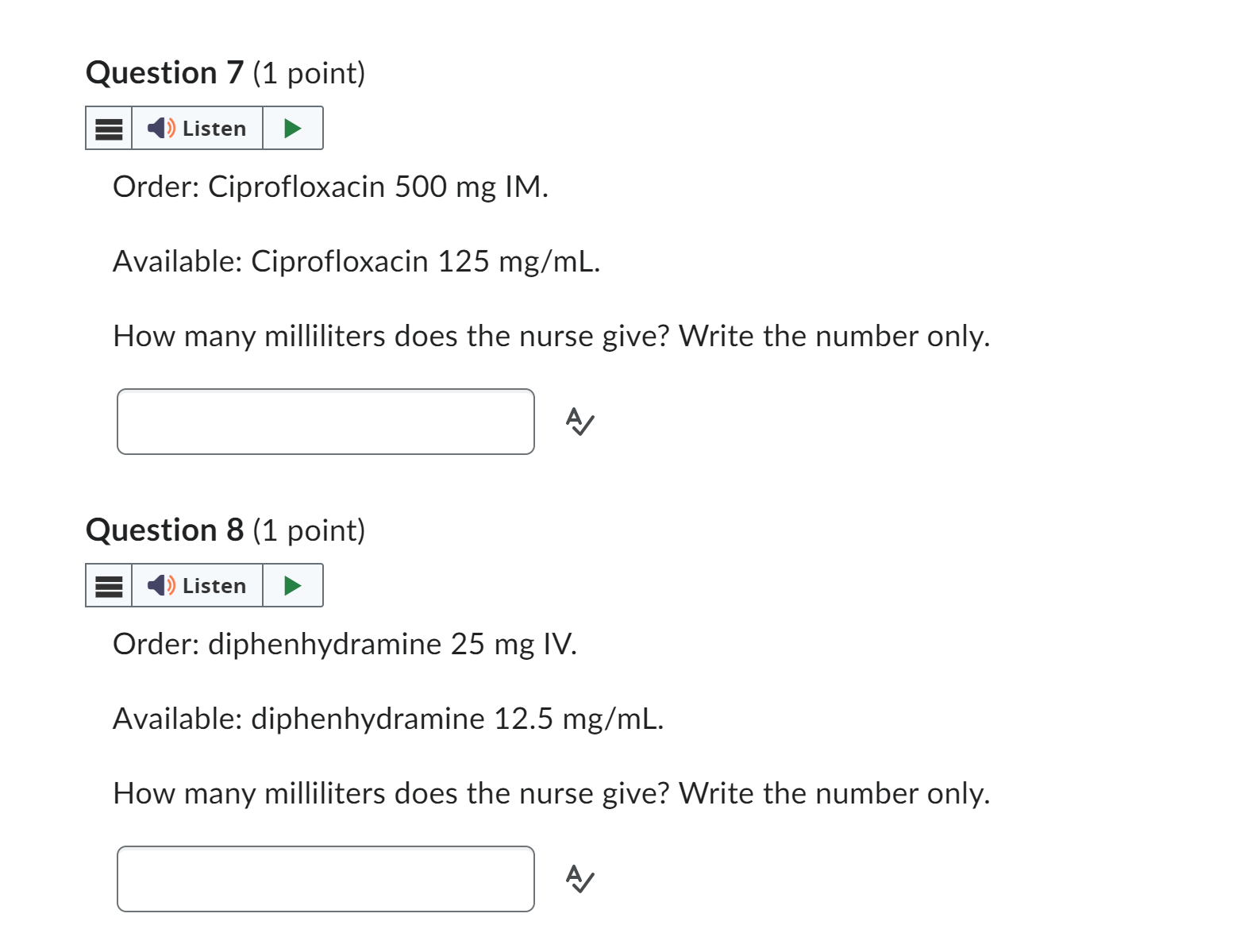The height and width of the screenshot is (952, 1236).
Task: Select the green play icon under Question 7
Action: pyautogui.click(x=292, y=127)
